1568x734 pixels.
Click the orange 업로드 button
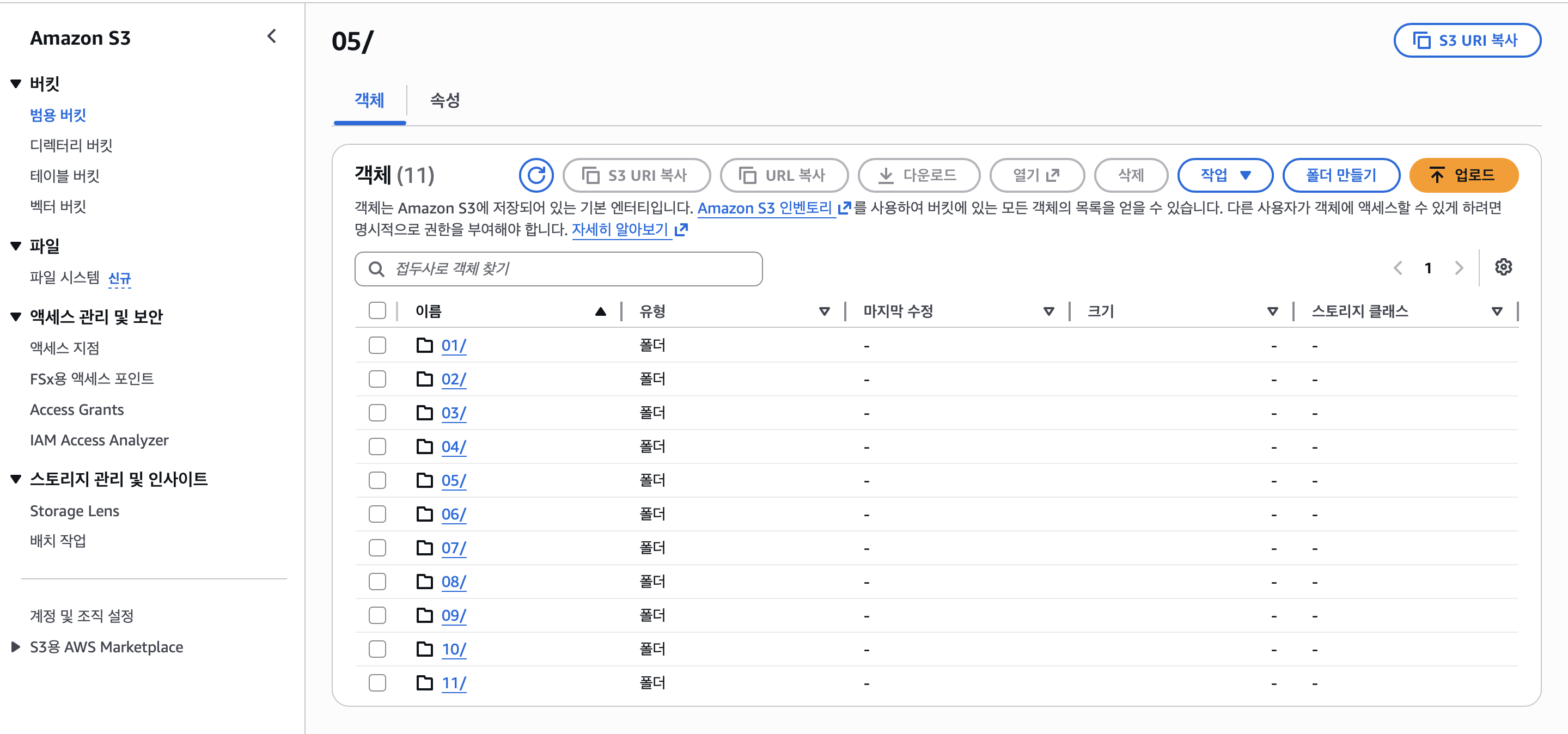tap(1463, 175)
